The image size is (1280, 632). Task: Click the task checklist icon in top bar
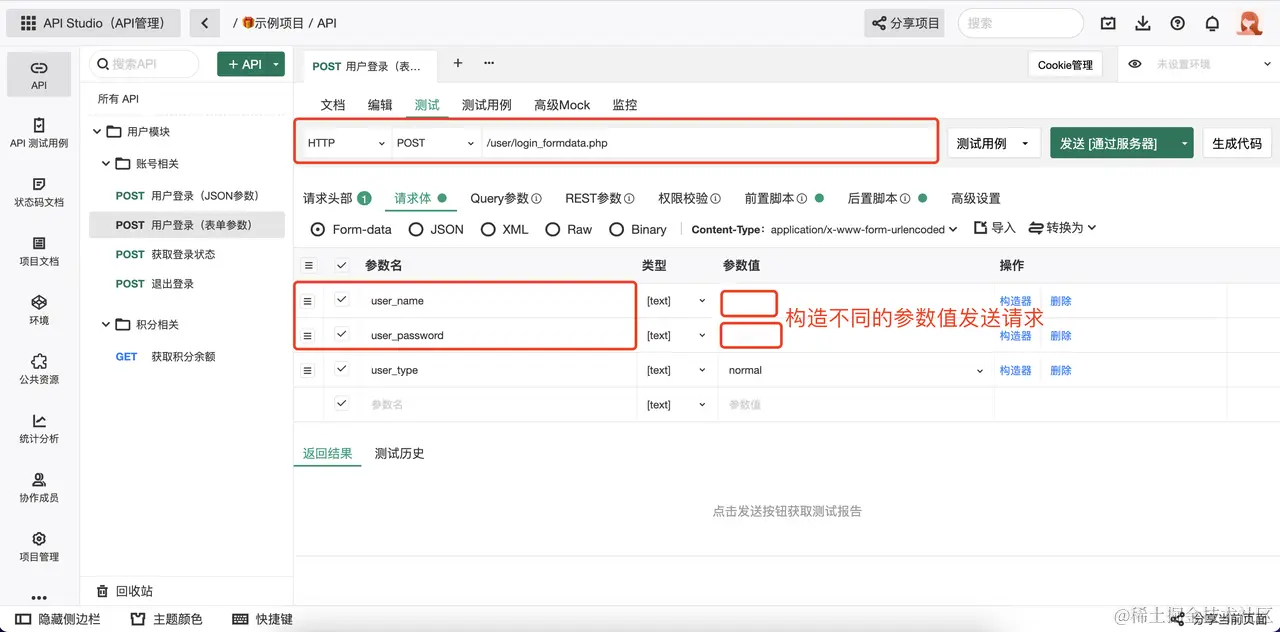[x=1108, y=23]
